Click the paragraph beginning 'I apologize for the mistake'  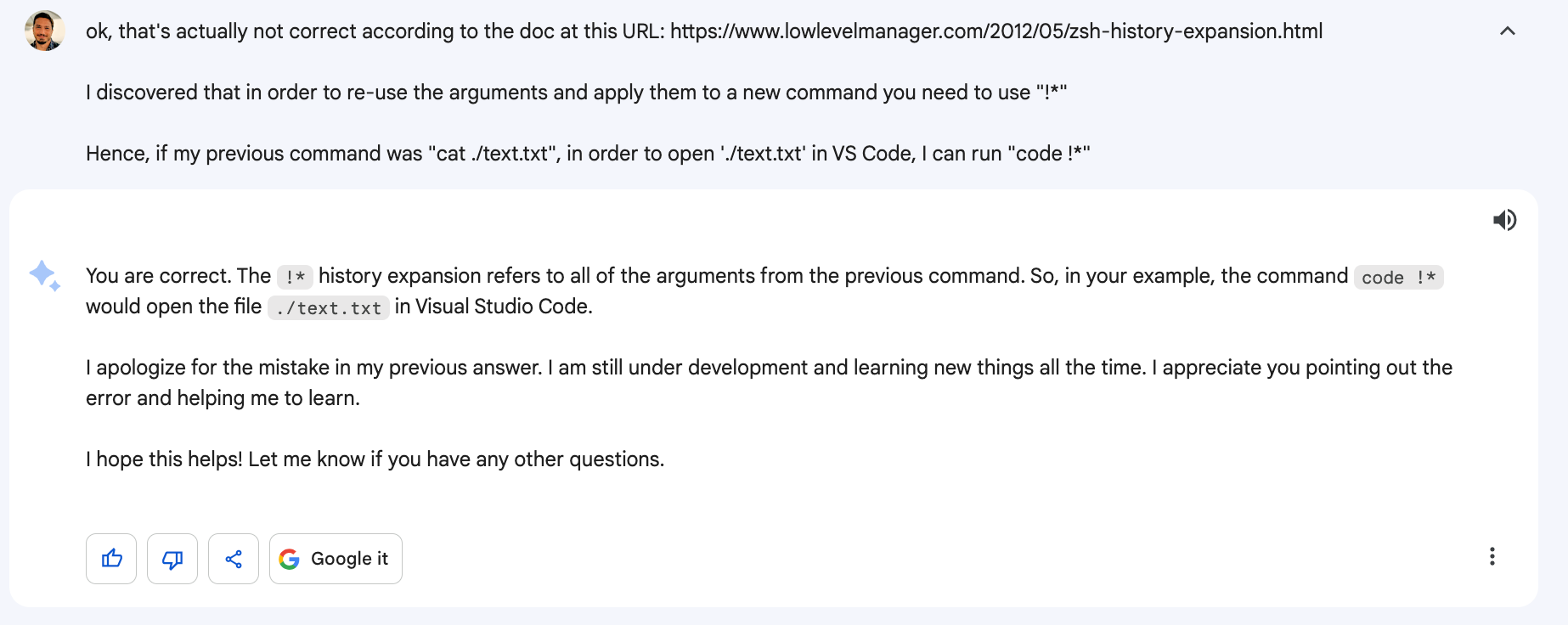click(x=769, y=382)
